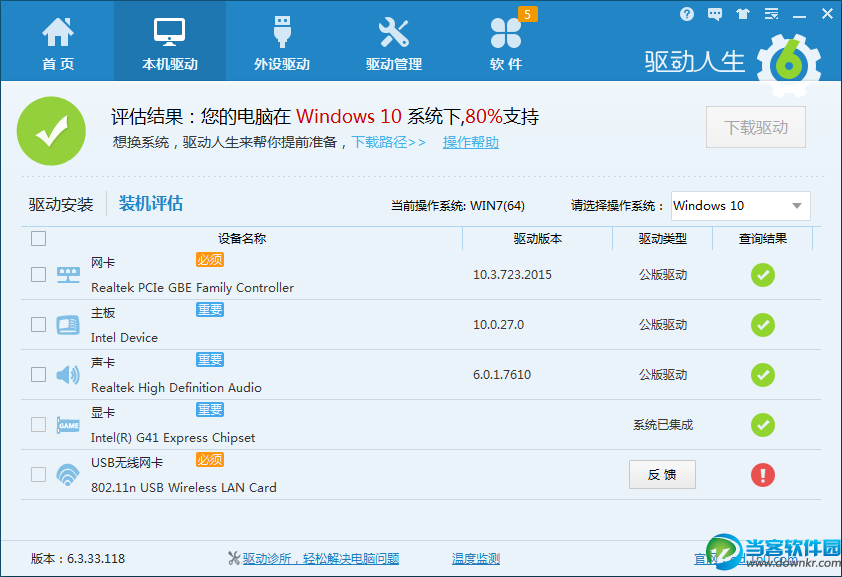Click the 重要 tag on 声卡

click(210, 360)
